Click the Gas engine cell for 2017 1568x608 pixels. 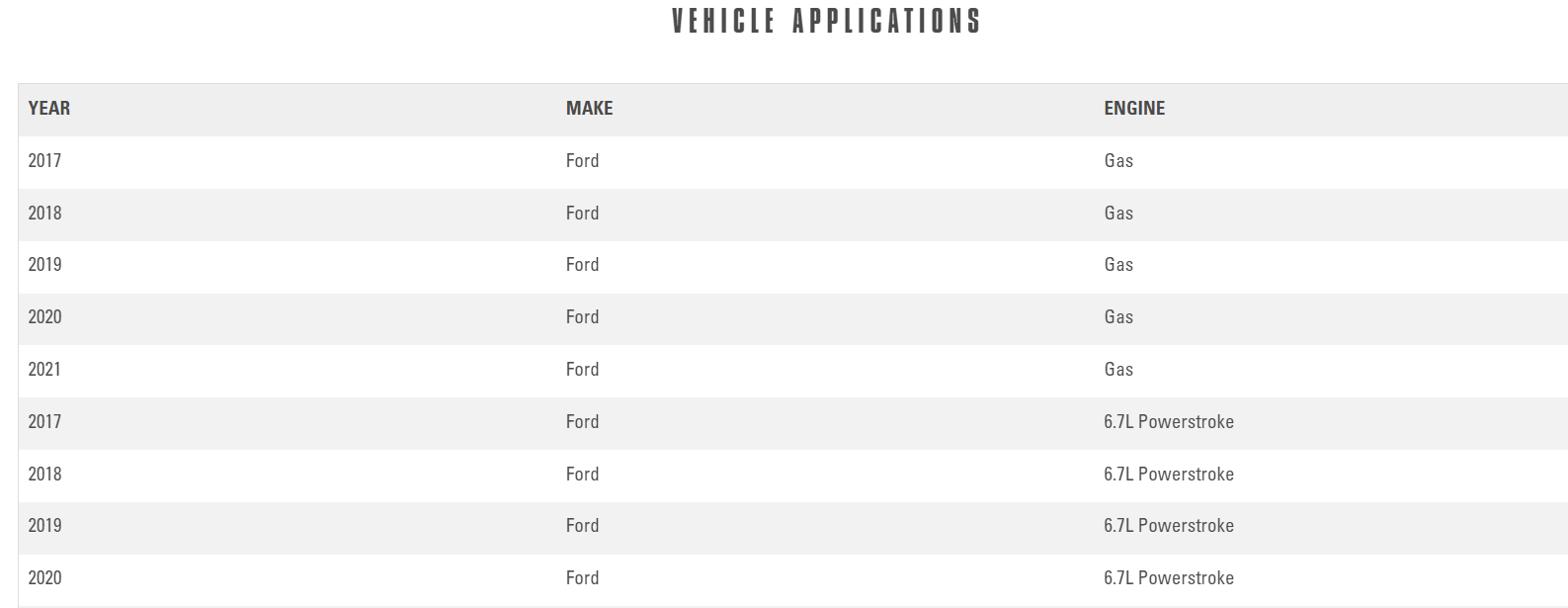pyautogui.click(x=1118, y=161)
